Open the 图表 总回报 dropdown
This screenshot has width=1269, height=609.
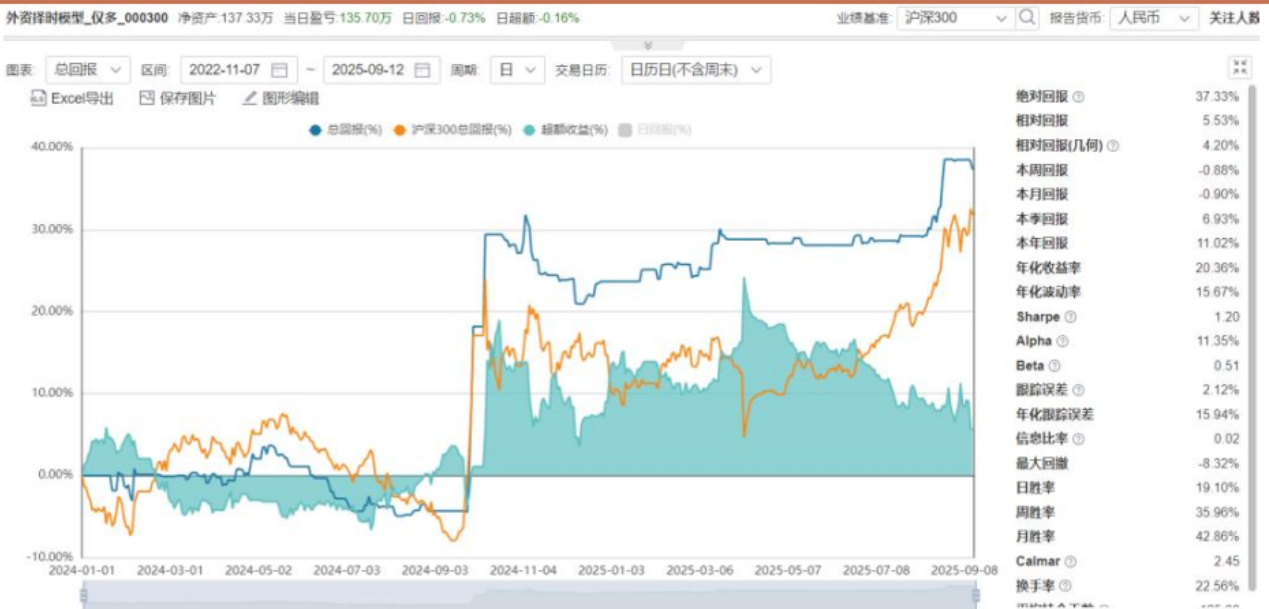point(86,70)
